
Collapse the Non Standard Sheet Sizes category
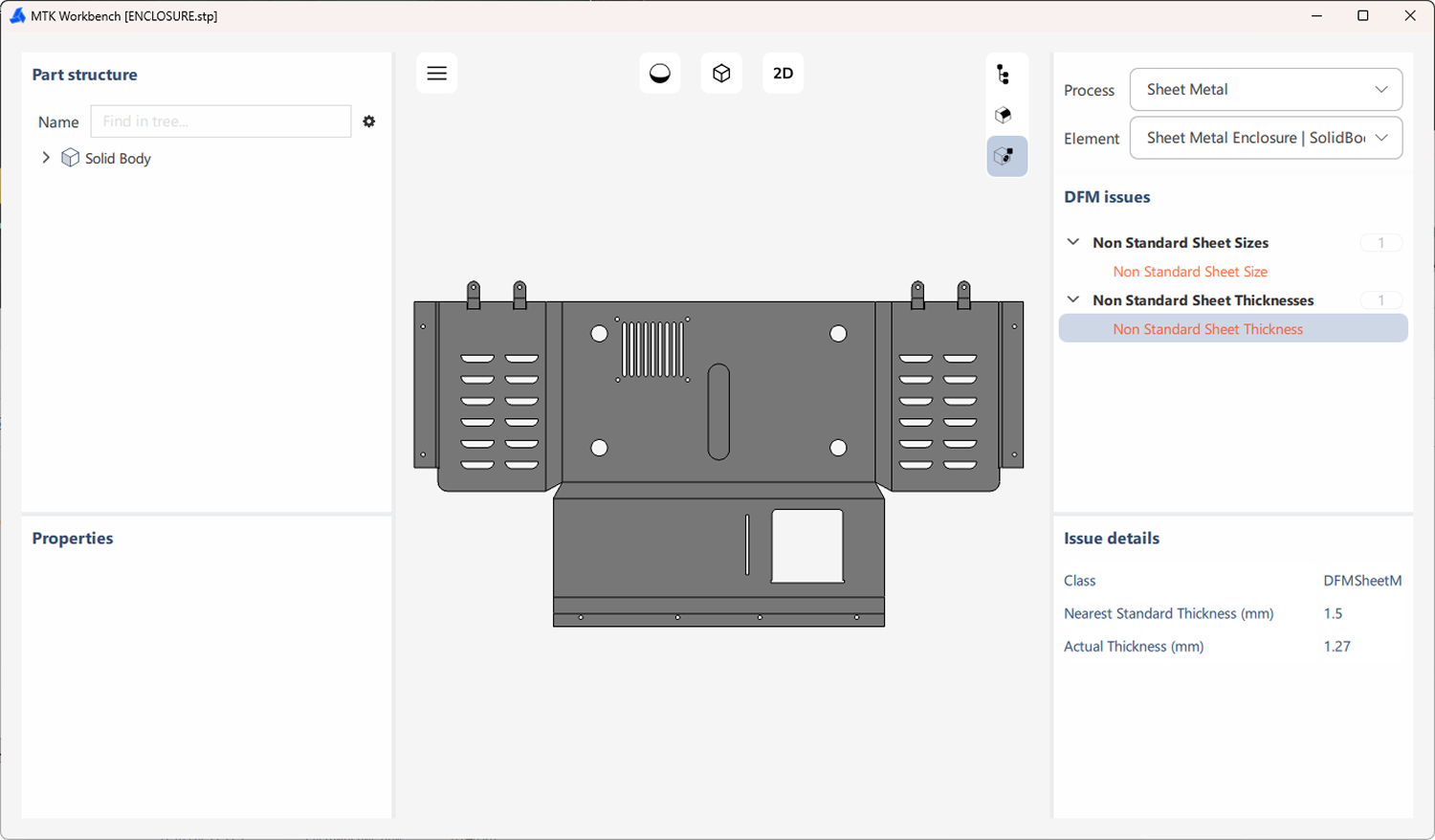1072,242
